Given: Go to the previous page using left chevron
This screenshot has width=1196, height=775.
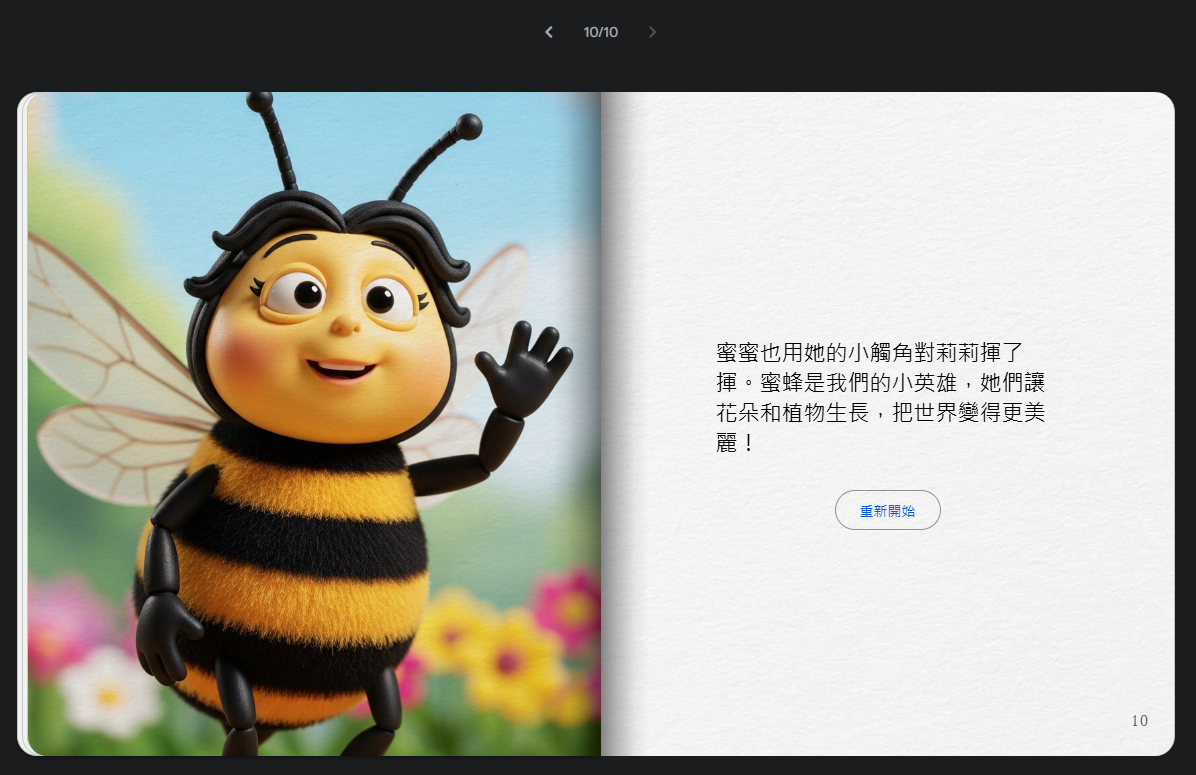Looking at the screenshot, I should point(548,32).
